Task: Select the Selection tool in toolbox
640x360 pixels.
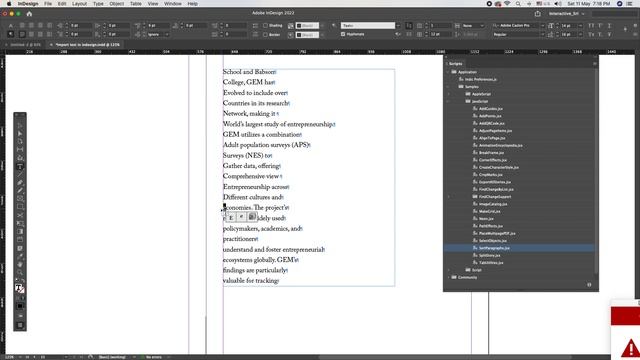Action: click(x=20, y=125)
